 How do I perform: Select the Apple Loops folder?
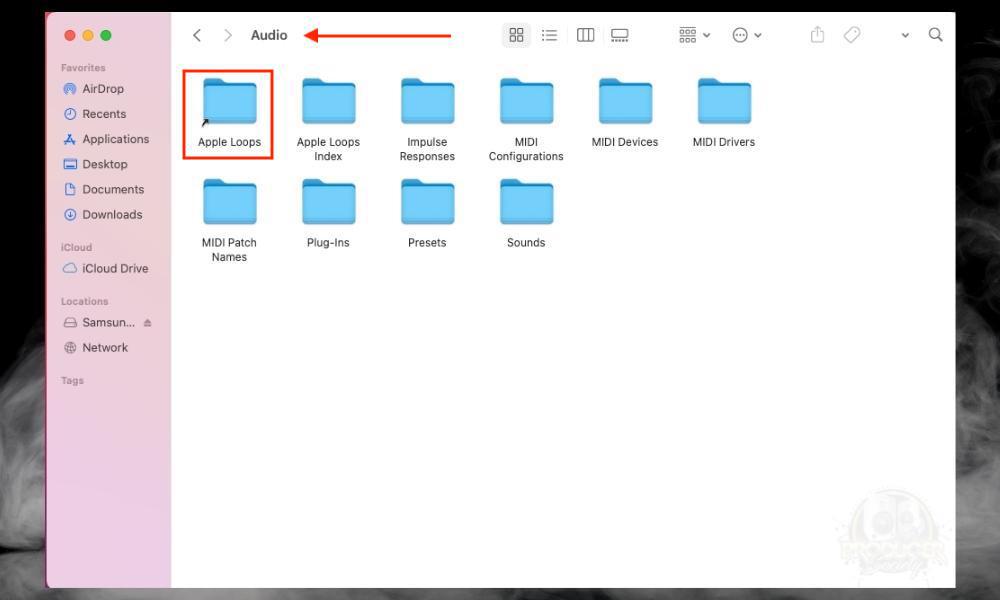tap(228, 100)
